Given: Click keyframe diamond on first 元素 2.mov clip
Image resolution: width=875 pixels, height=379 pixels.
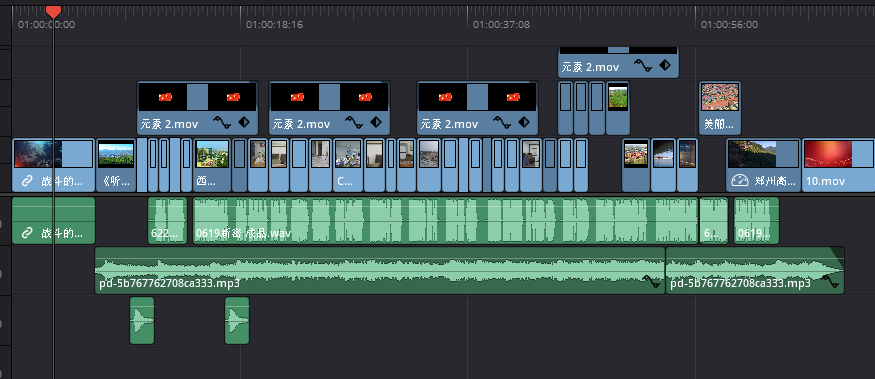Looking at the screenshot, I should click(x=244, y=122).
